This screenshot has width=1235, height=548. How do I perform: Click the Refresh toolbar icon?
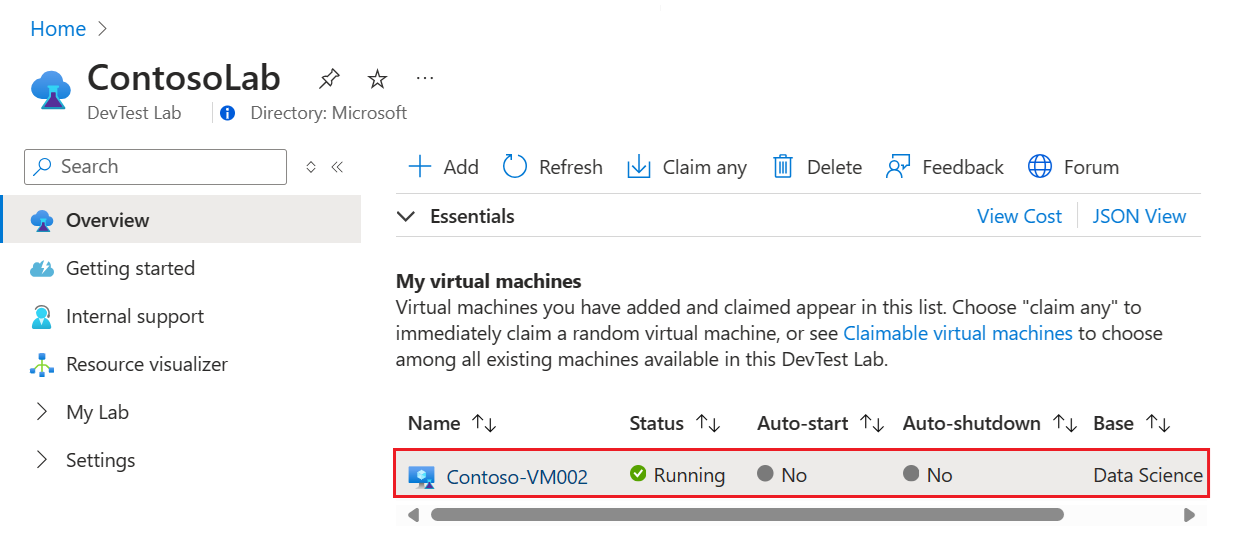[x=515, y=167]
